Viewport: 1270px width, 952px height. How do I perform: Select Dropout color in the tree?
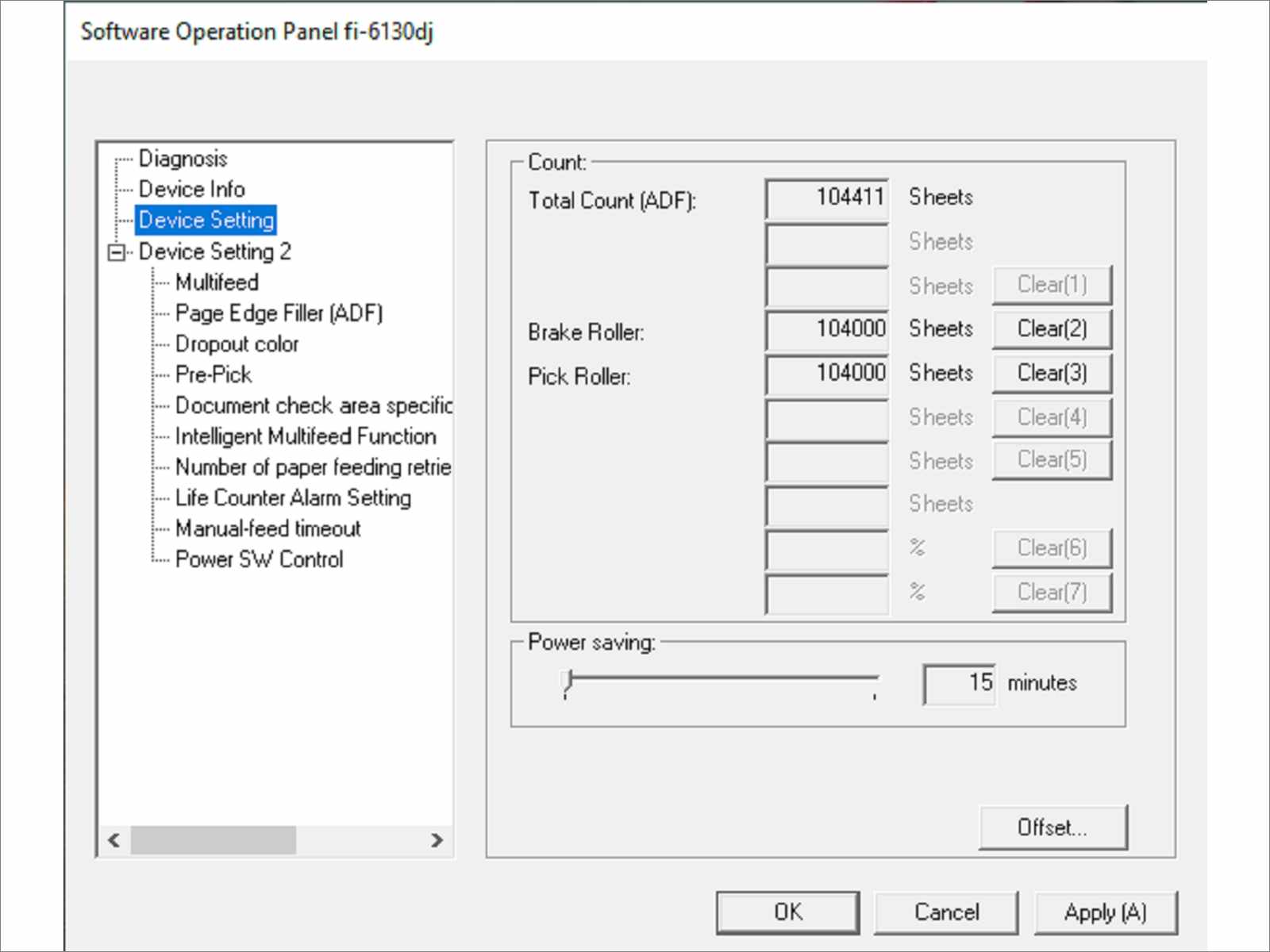click(237, 344)
